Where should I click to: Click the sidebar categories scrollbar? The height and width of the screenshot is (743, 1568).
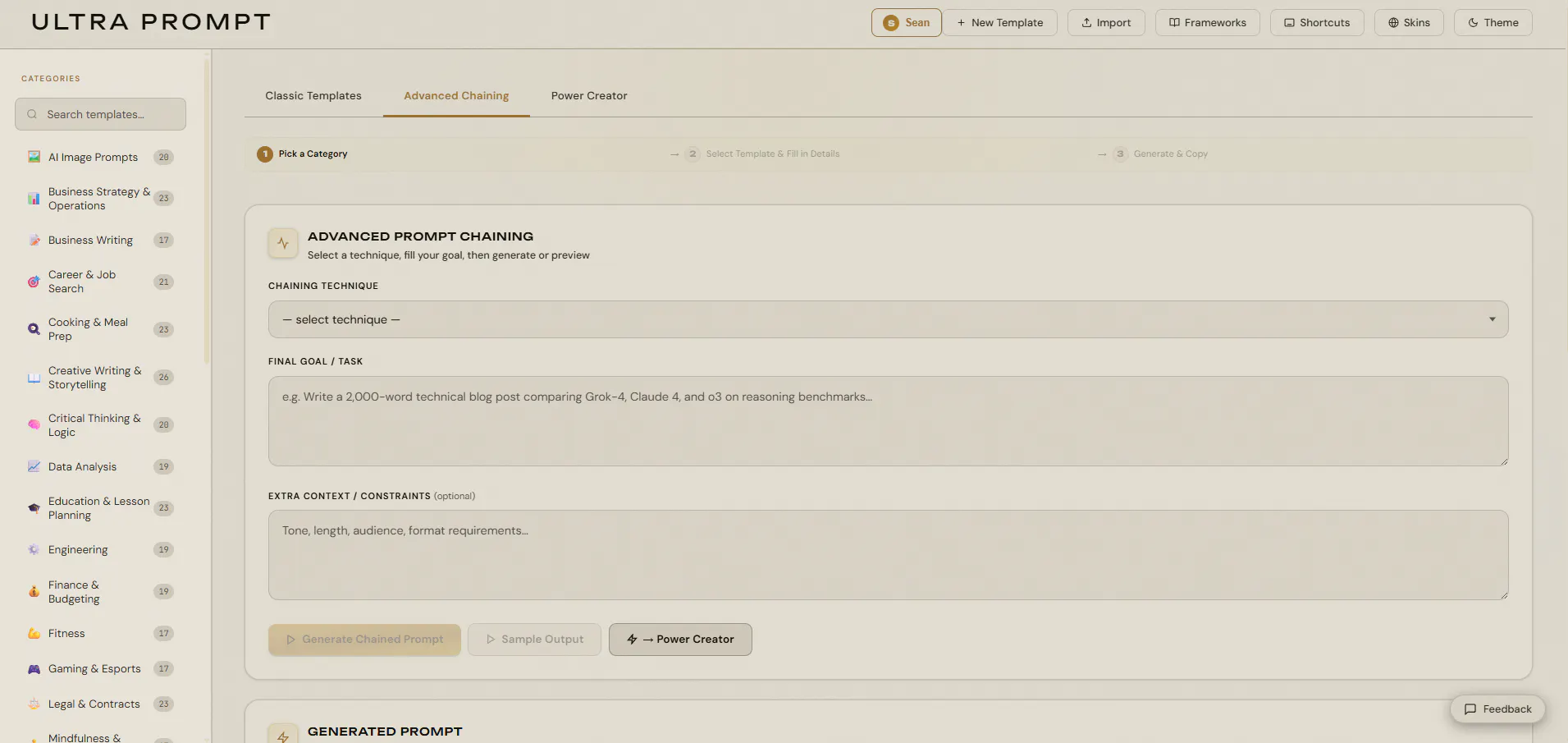coord(207,211)
